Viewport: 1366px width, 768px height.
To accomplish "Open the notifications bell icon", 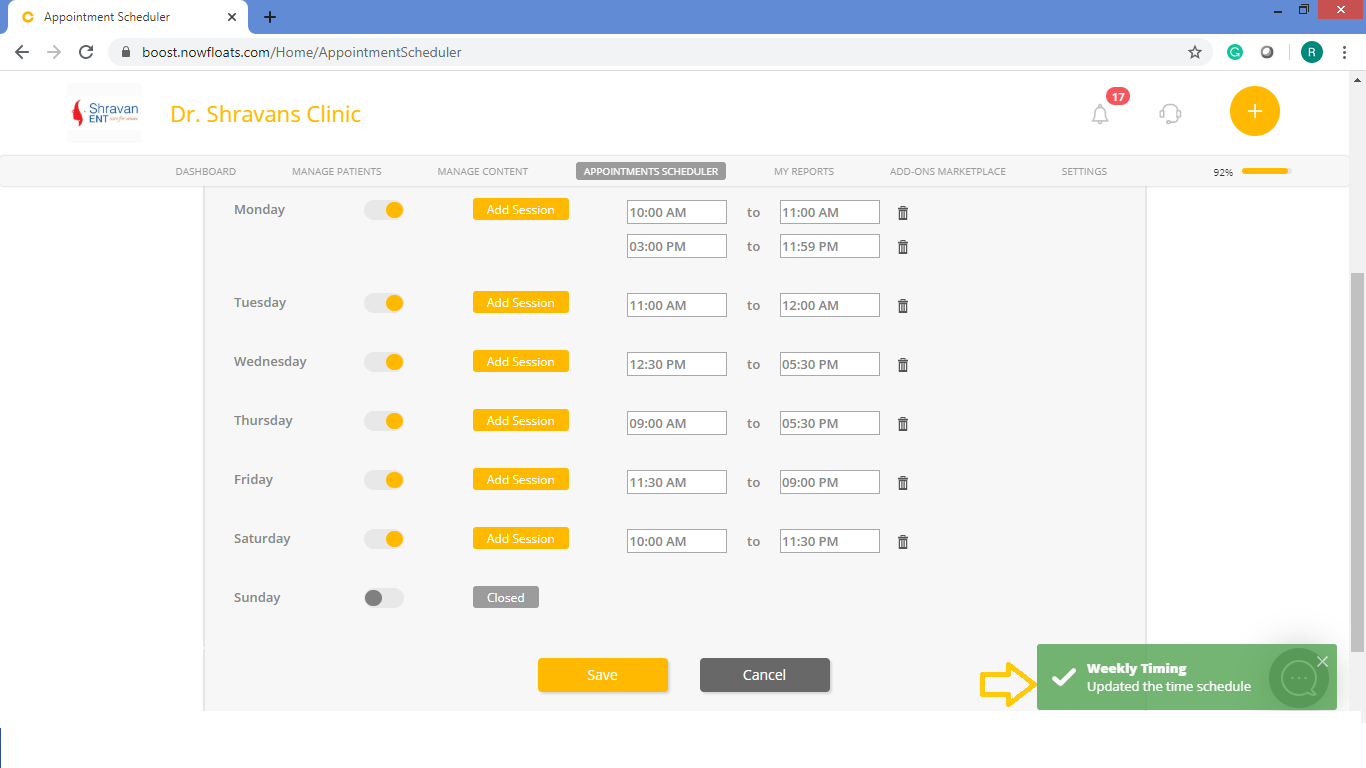I will pos(1100,114).
